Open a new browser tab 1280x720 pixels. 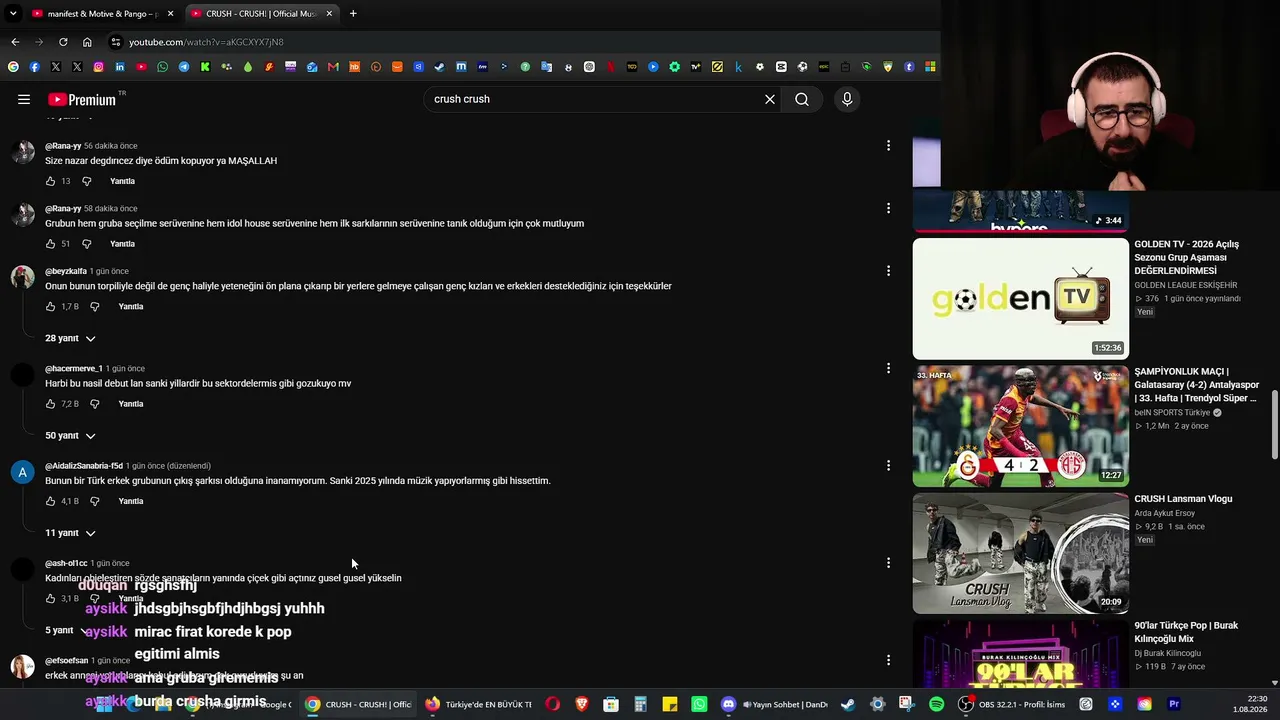point(353,14)
